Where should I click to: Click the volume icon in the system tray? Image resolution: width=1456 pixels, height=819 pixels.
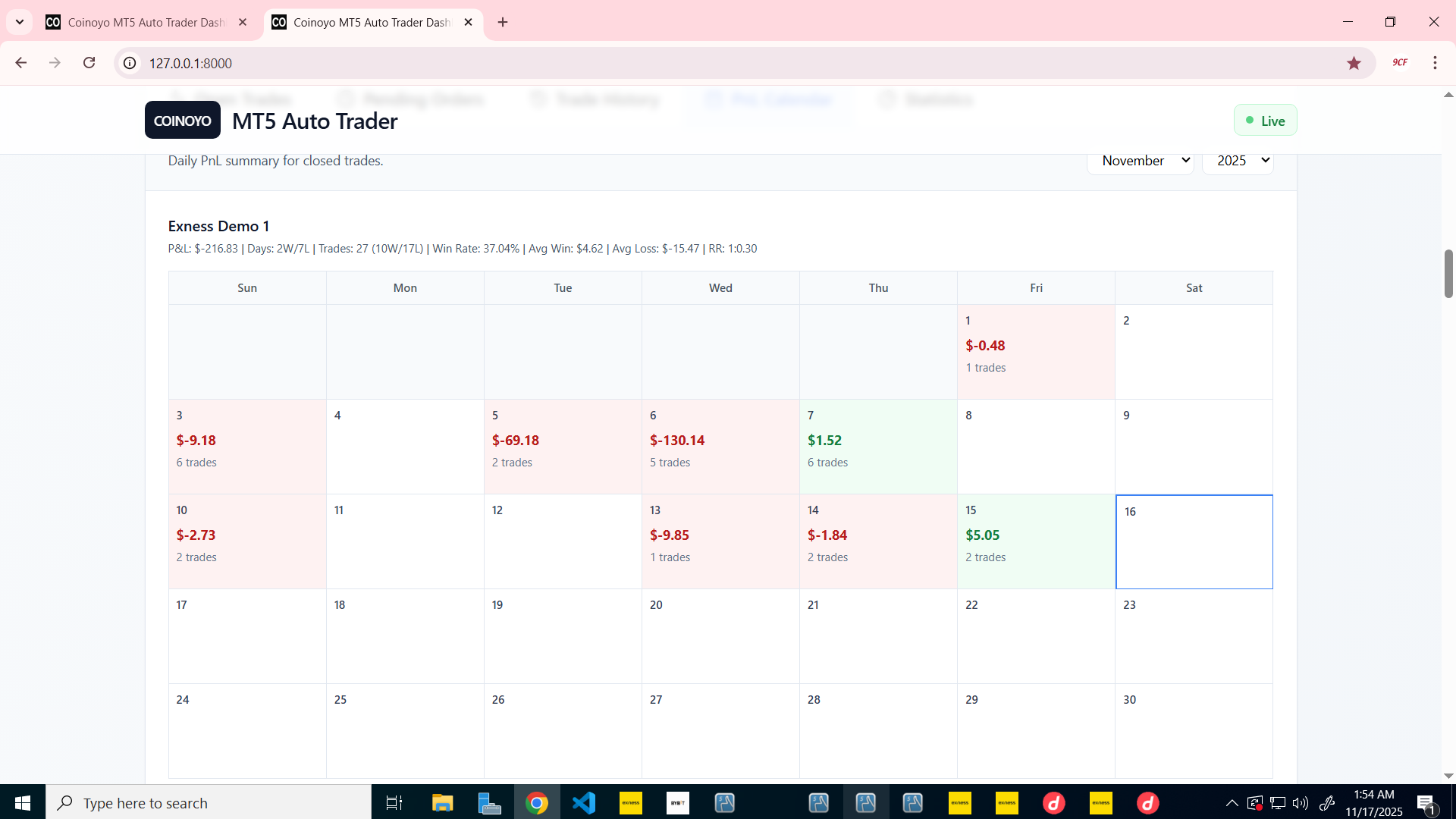(x=1301, y=803)
